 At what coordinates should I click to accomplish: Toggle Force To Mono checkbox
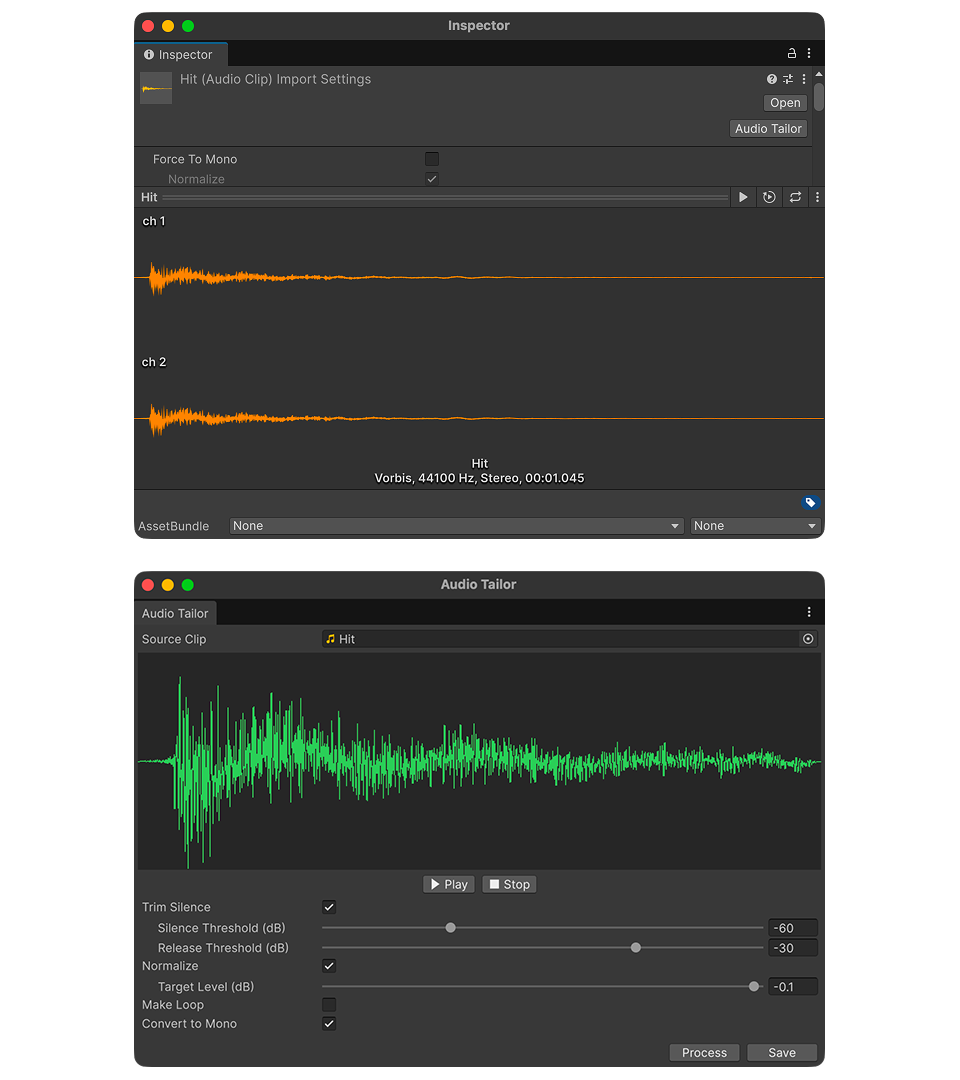432,159
